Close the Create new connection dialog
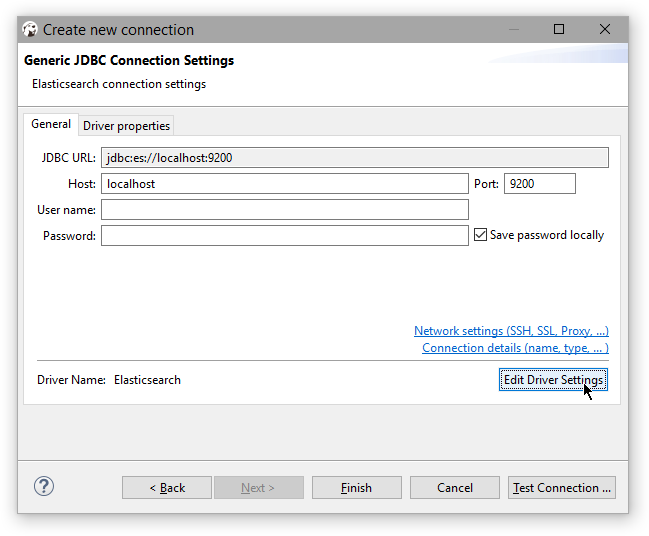649x536 pixels. (x=605, y=30)
